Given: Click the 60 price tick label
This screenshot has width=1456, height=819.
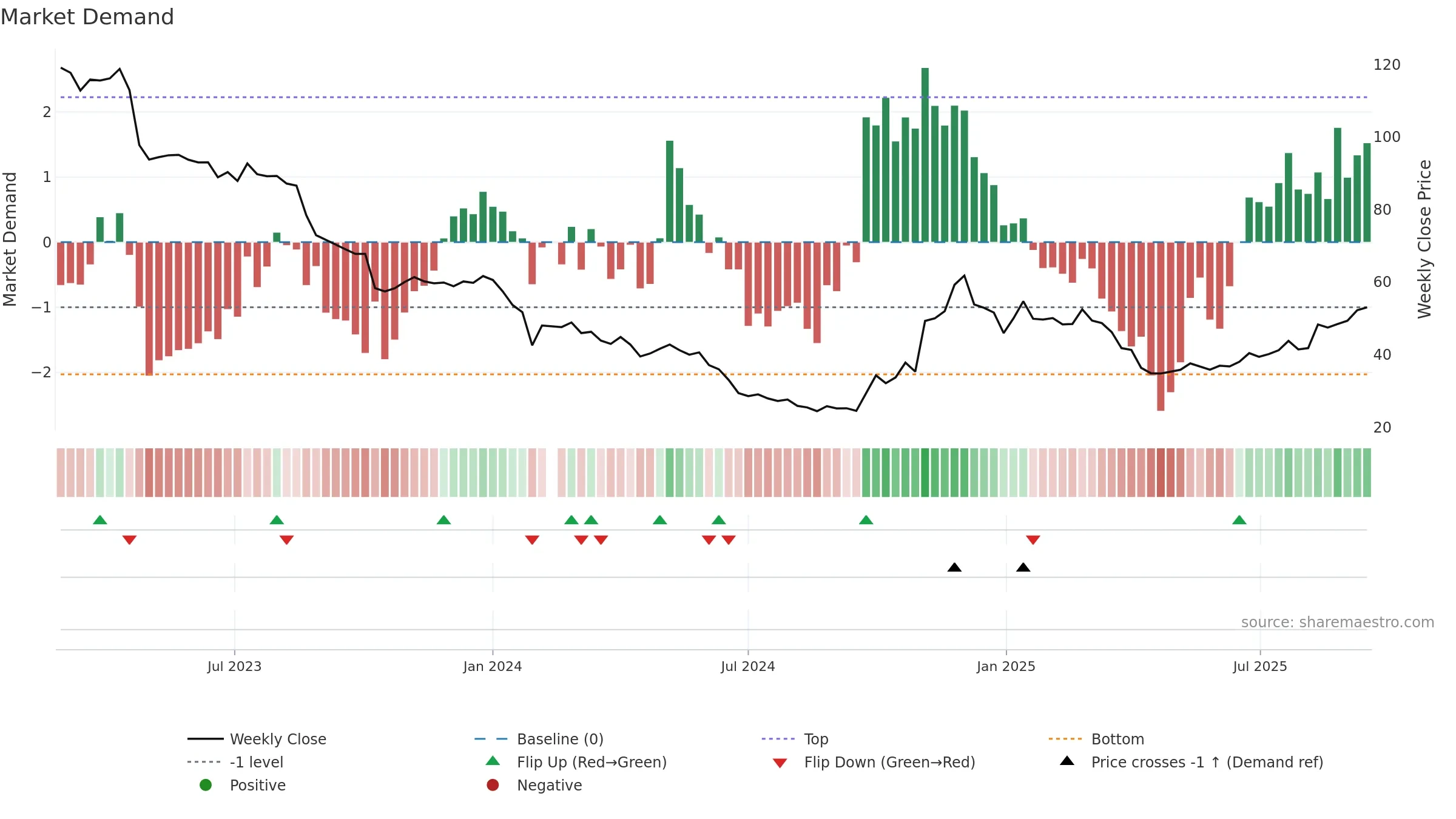Looking at the screenshot, I should point(1383,281).
